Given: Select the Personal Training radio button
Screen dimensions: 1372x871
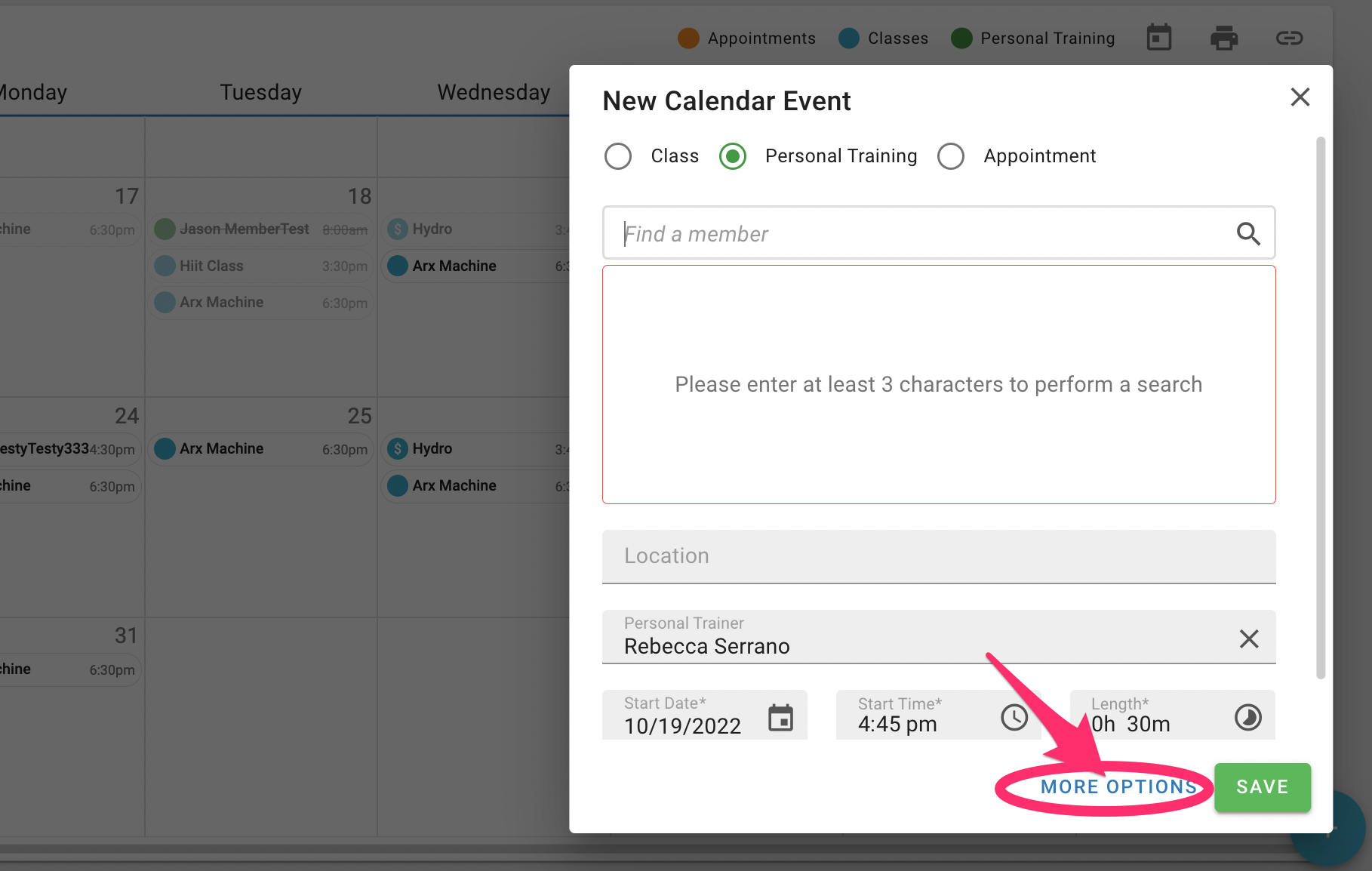Looking at the screenshot, I should (732, 156).
